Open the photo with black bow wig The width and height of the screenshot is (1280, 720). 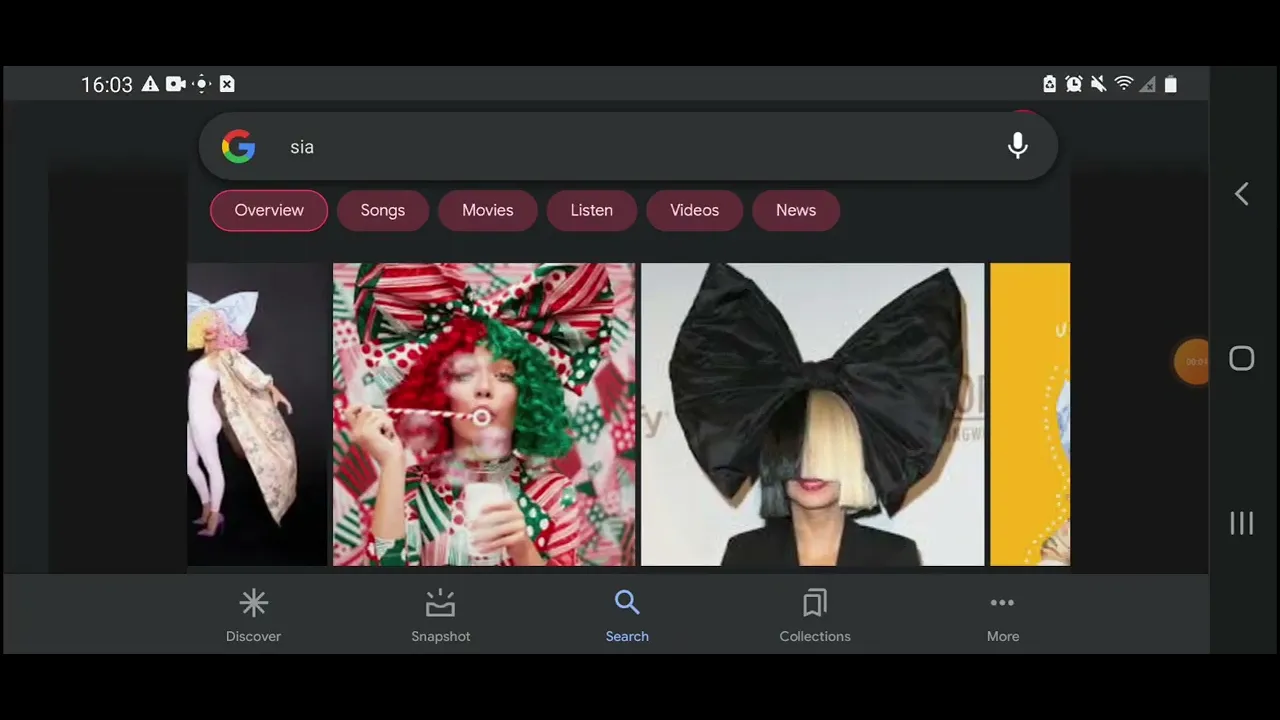pyautogui.click(x=812, y=414)
